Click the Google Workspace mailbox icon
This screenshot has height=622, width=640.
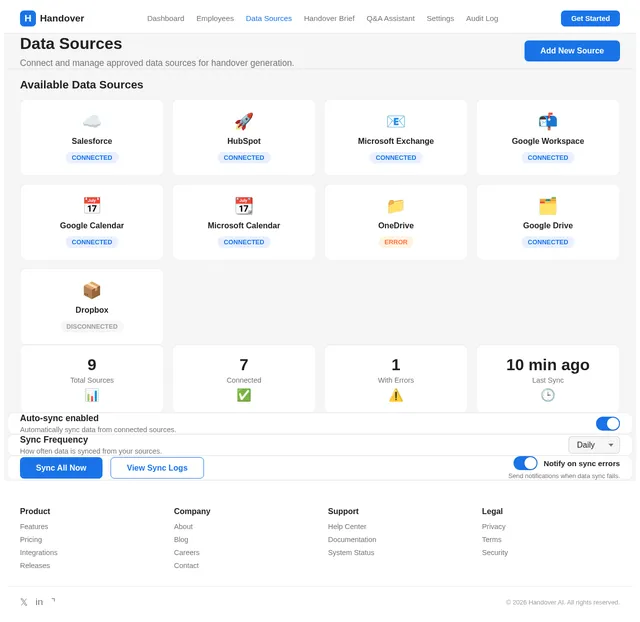point(548,121)
